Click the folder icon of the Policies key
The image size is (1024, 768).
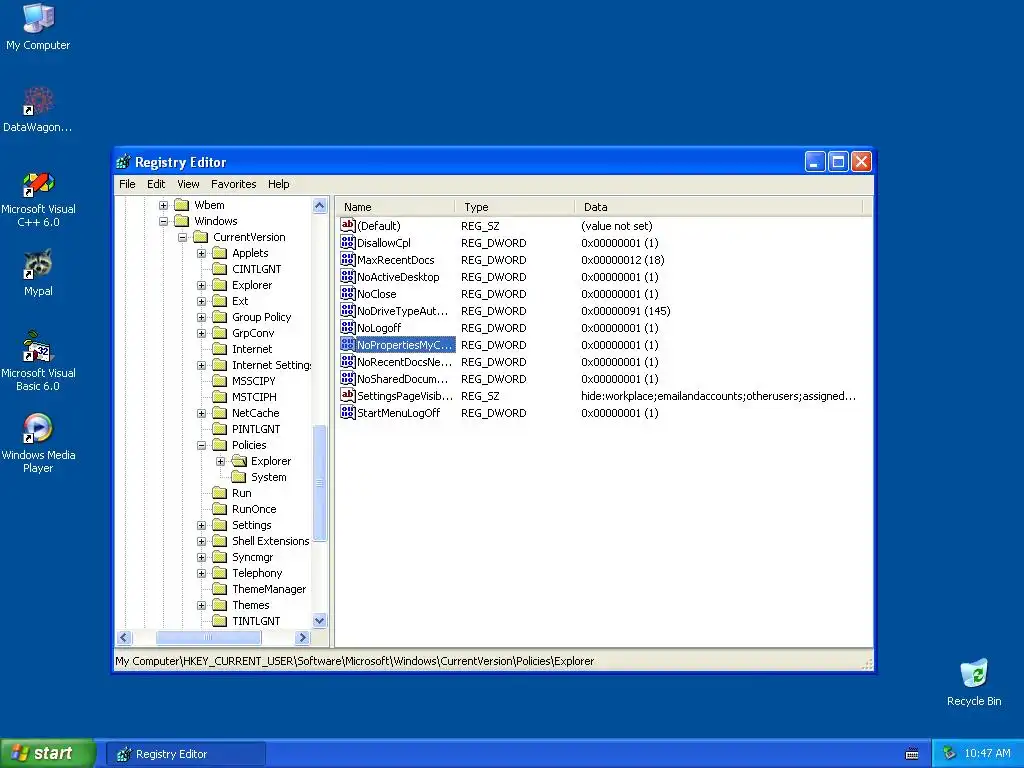click(220, 445)
